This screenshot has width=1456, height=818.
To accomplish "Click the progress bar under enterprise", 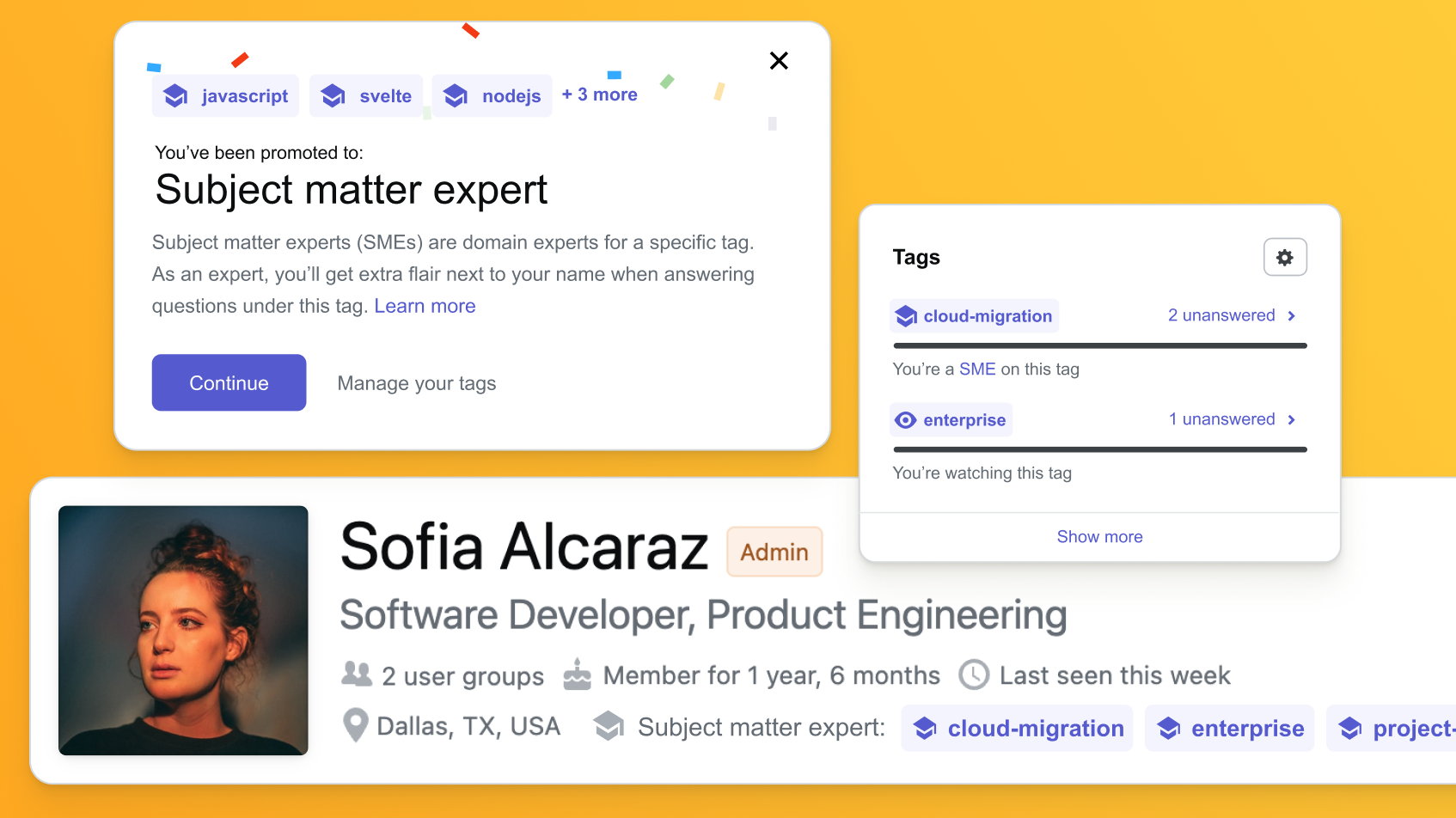I will click(1100, 449).
